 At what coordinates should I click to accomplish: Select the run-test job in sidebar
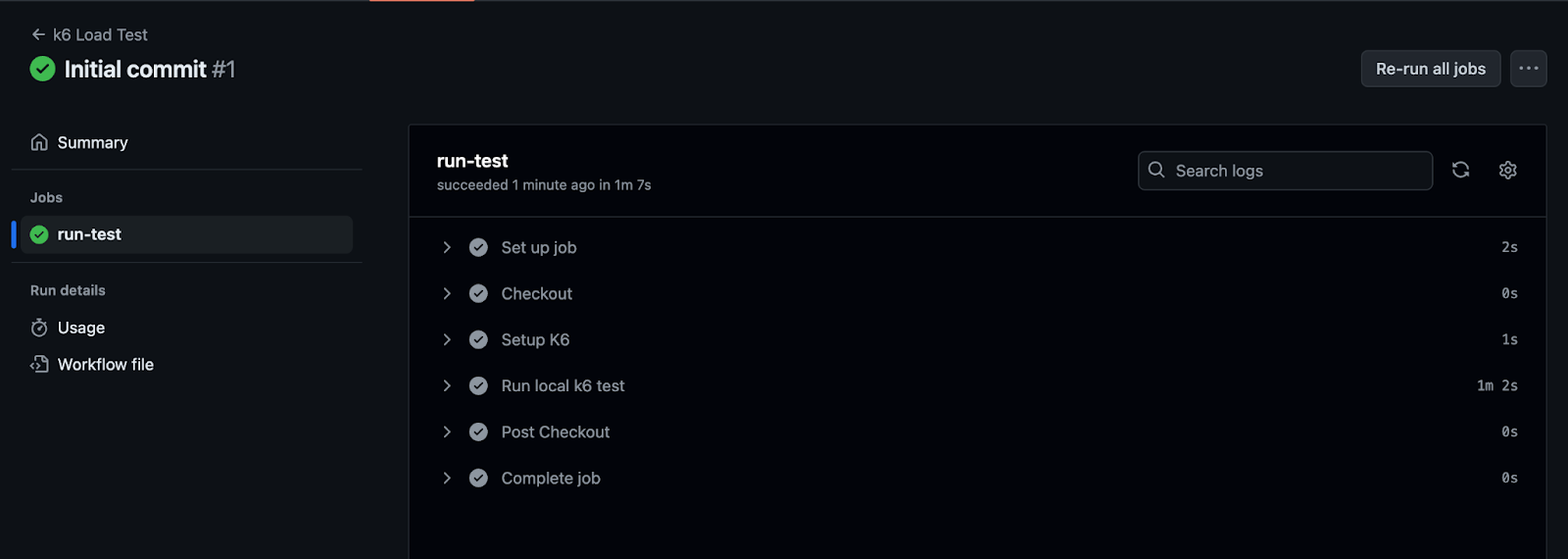pos(186,234)
